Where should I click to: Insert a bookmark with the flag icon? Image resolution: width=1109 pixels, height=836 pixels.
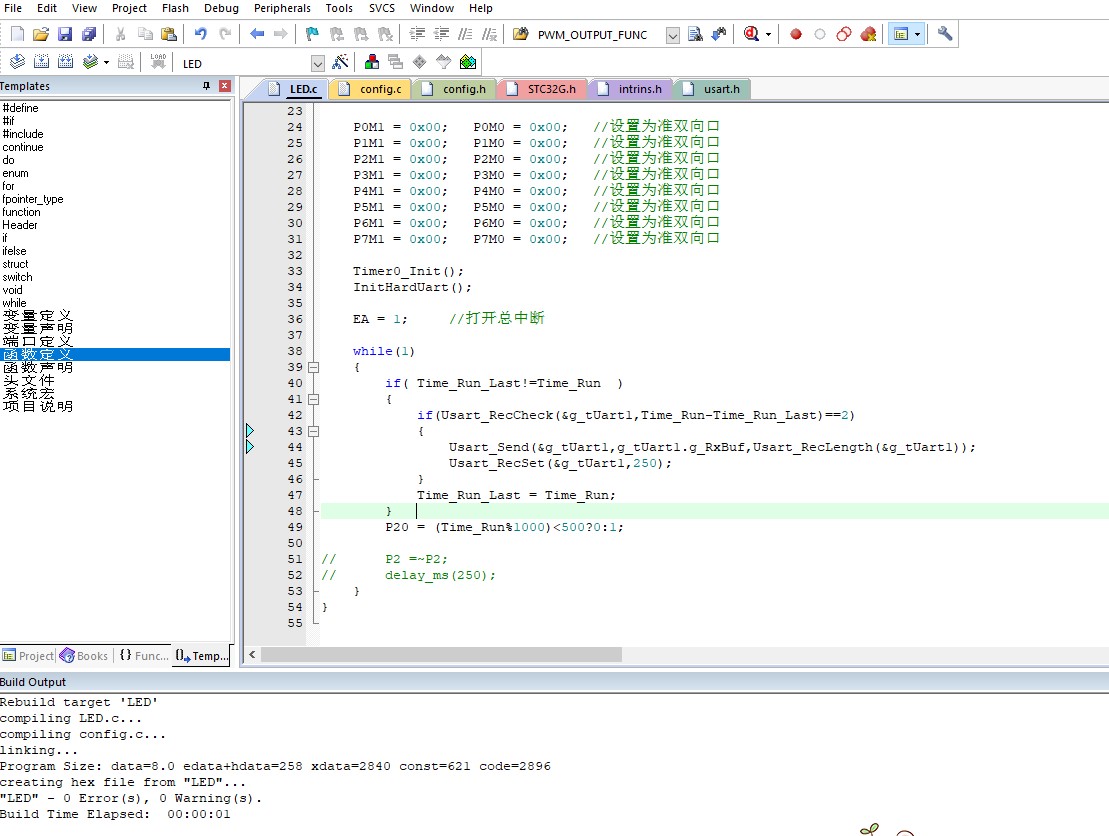tap(312, 34)
